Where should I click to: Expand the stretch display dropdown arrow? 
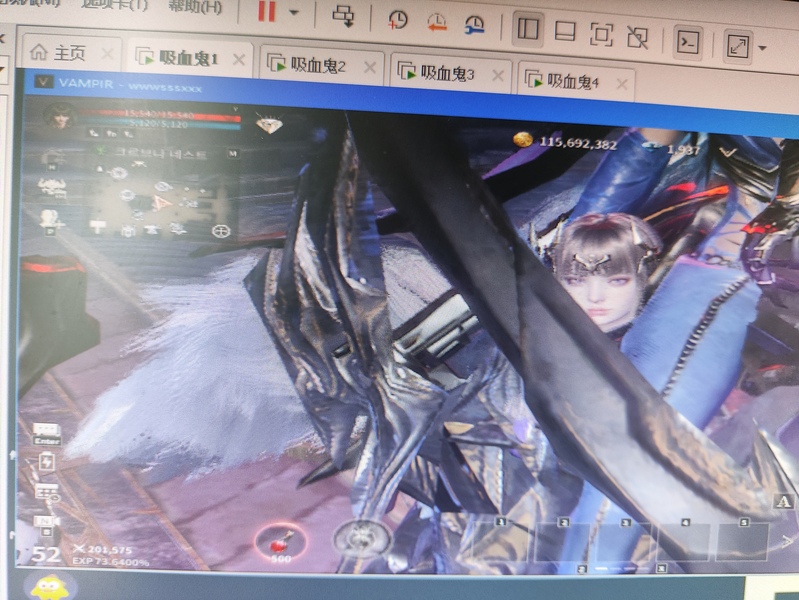tap(762, 48)
